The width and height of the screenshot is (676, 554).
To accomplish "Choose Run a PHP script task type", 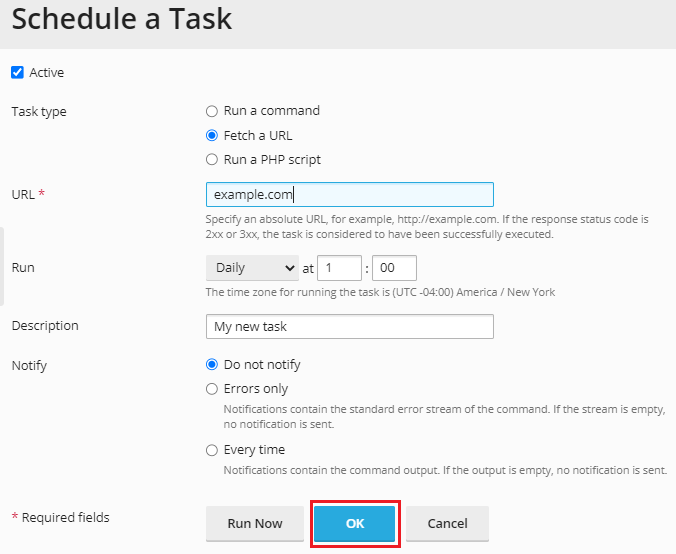I will [212, 159].
